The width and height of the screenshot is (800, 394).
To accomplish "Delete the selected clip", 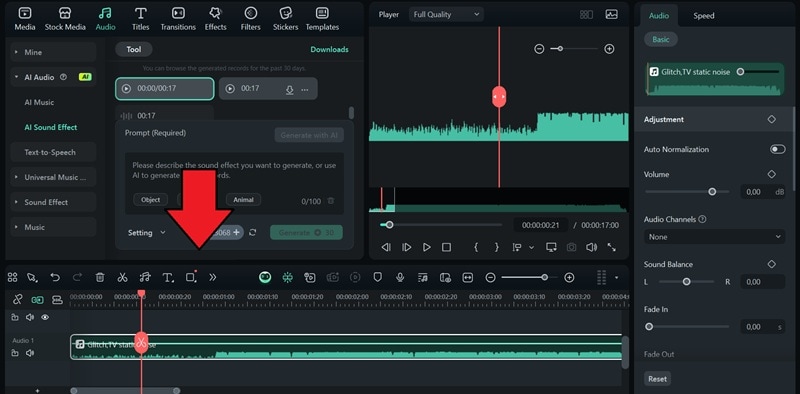I will tap(100, 277).
